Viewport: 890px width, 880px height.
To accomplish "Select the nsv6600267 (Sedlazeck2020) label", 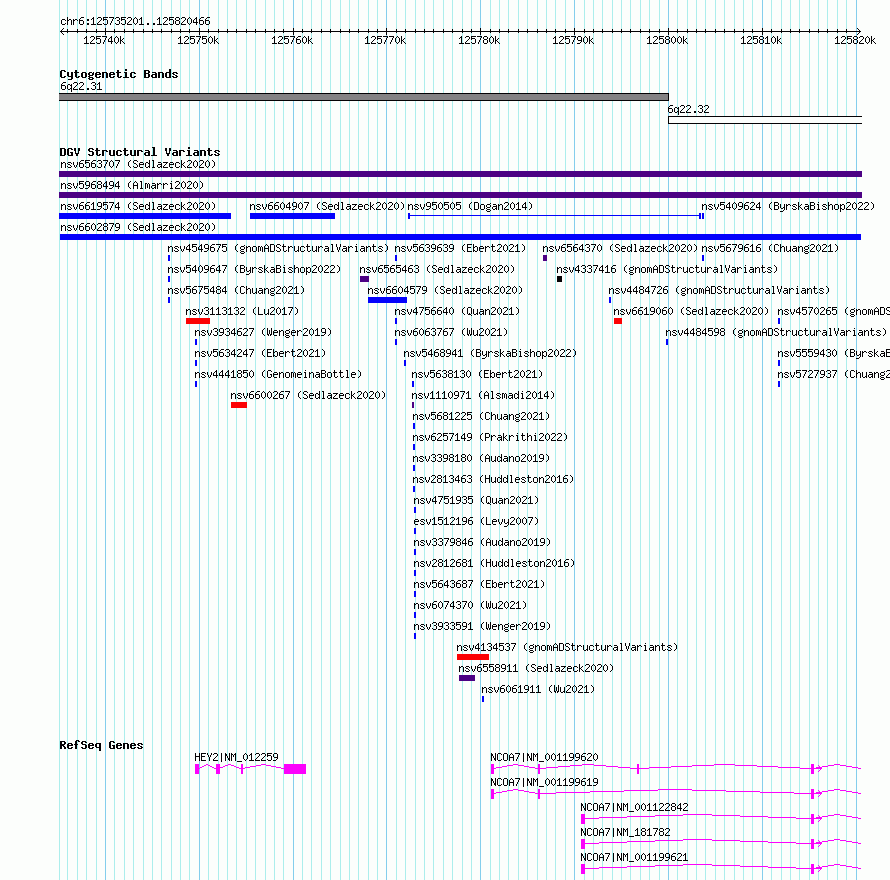I will pyautogui.click(x=308, y=395).
